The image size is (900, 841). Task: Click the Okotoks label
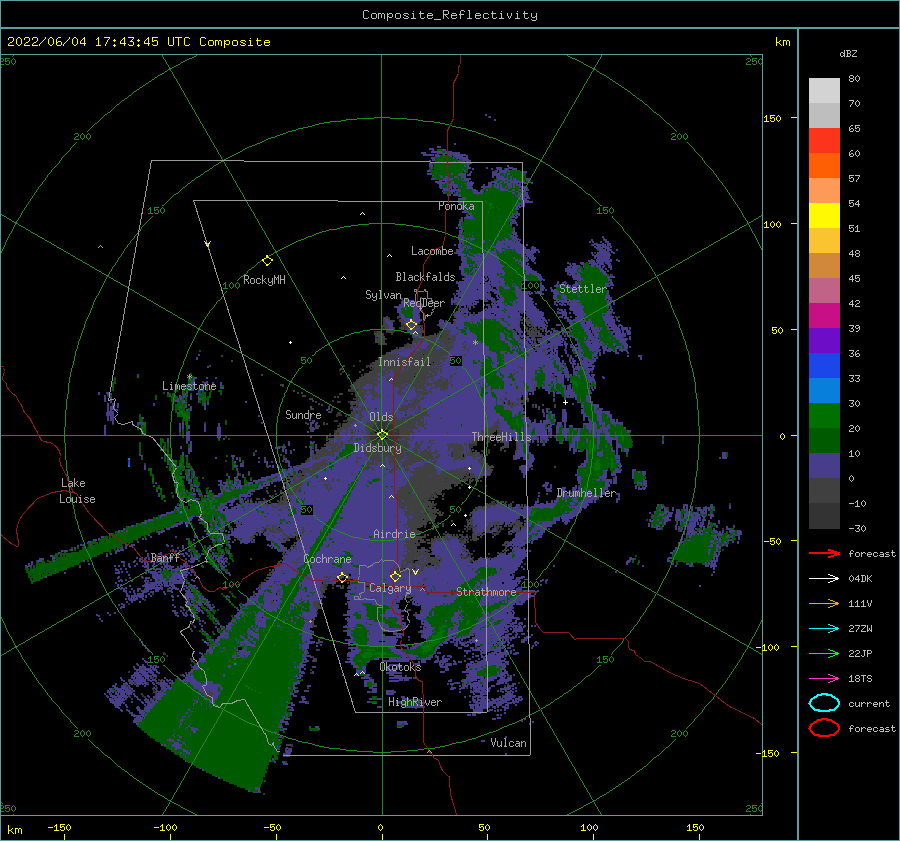pyautogui.click(x=400, y=667)
